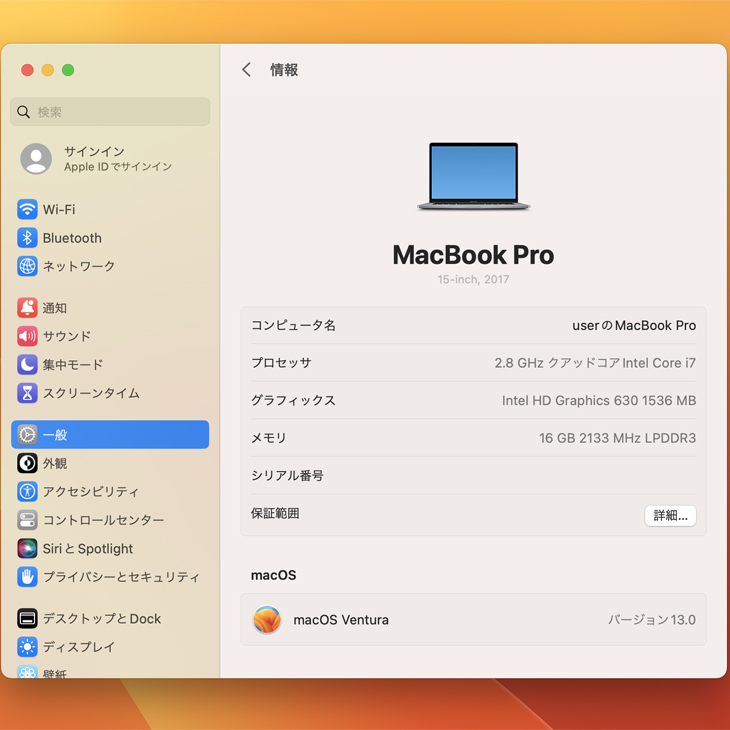Open コントロールセンター toggle icon
This screenshot has height=730, width=730.
27,520
